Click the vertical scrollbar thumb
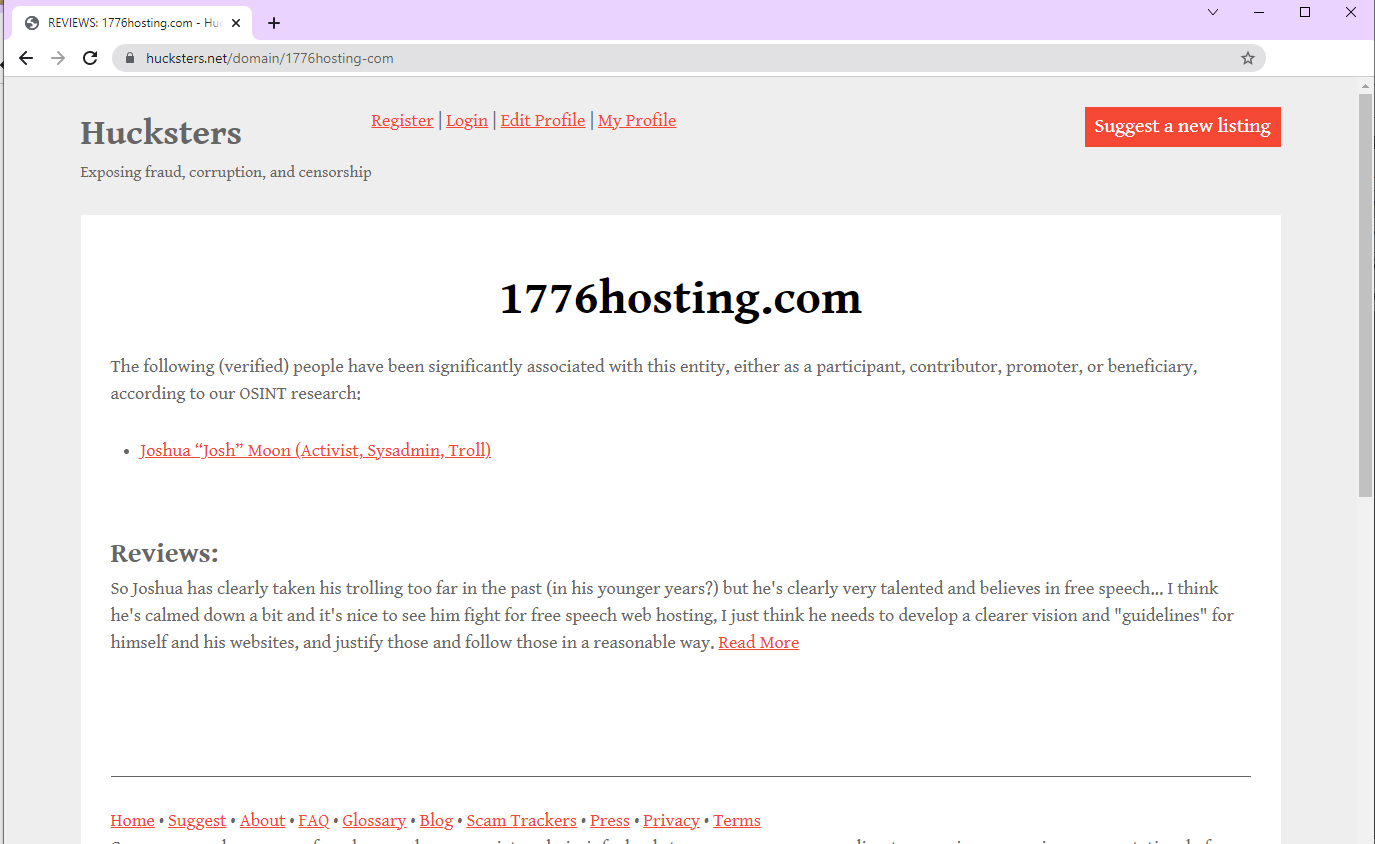The width and height of the screenshot is (1375, 844). click(1366, 295)
